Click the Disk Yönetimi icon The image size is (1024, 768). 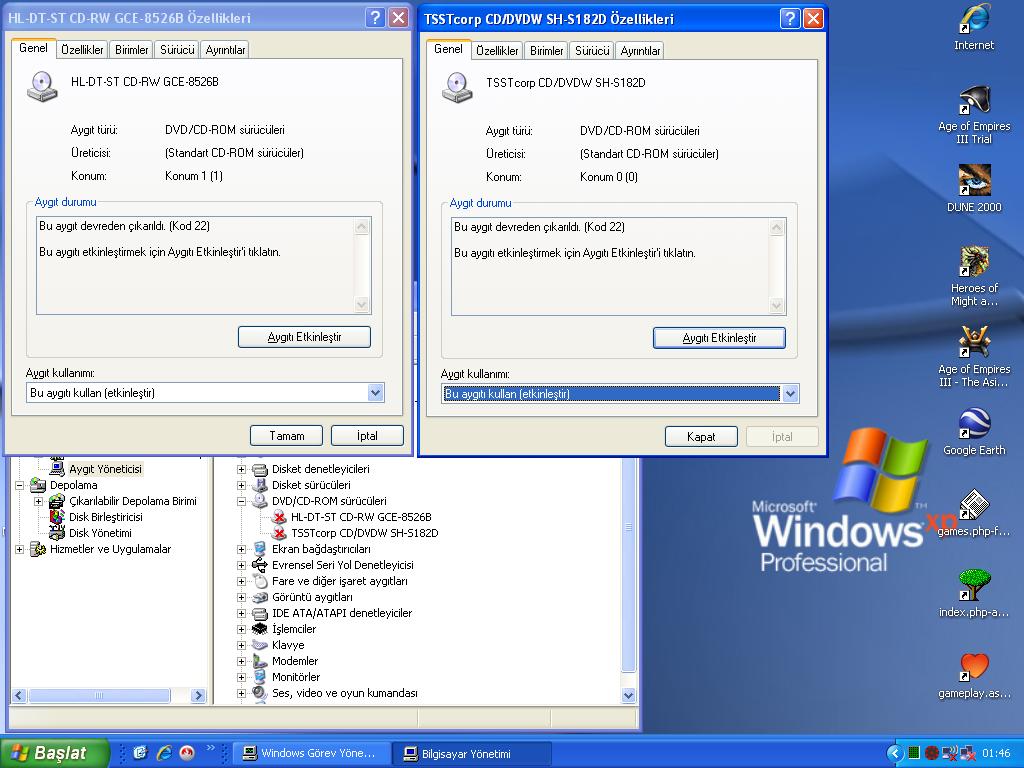tap(57, 533)
